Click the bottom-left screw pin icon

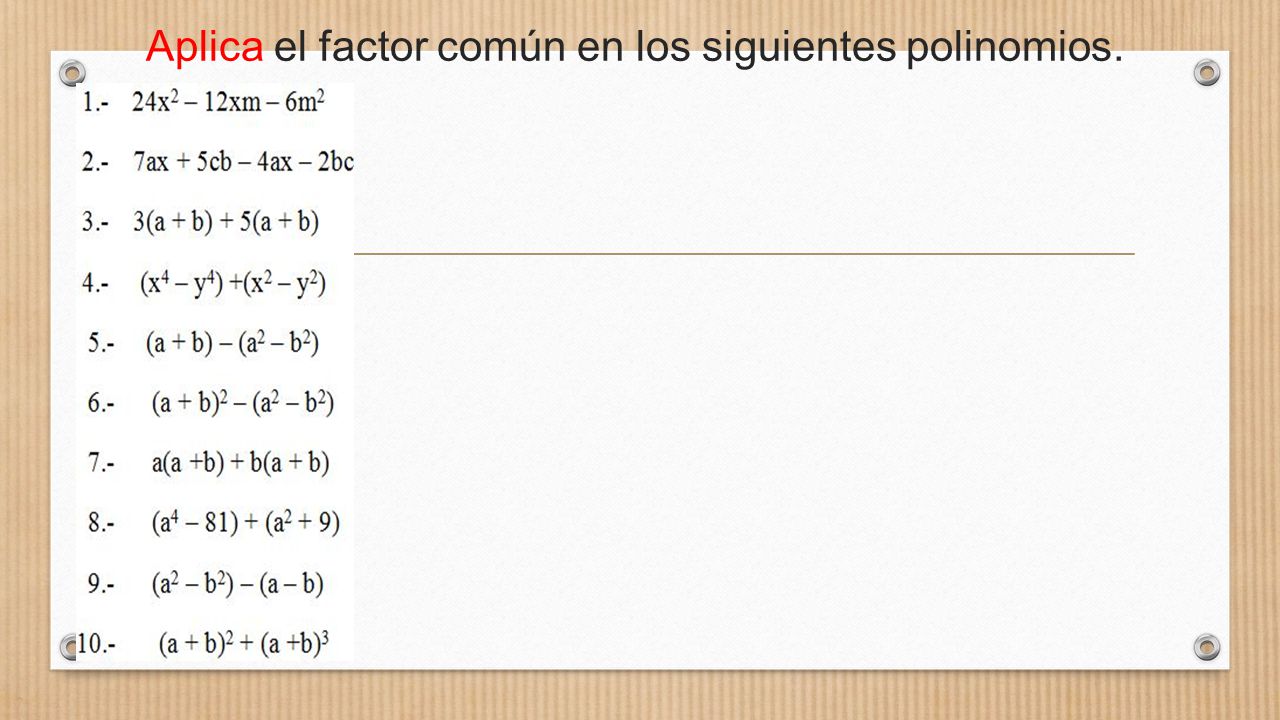(x=69, y=646)
